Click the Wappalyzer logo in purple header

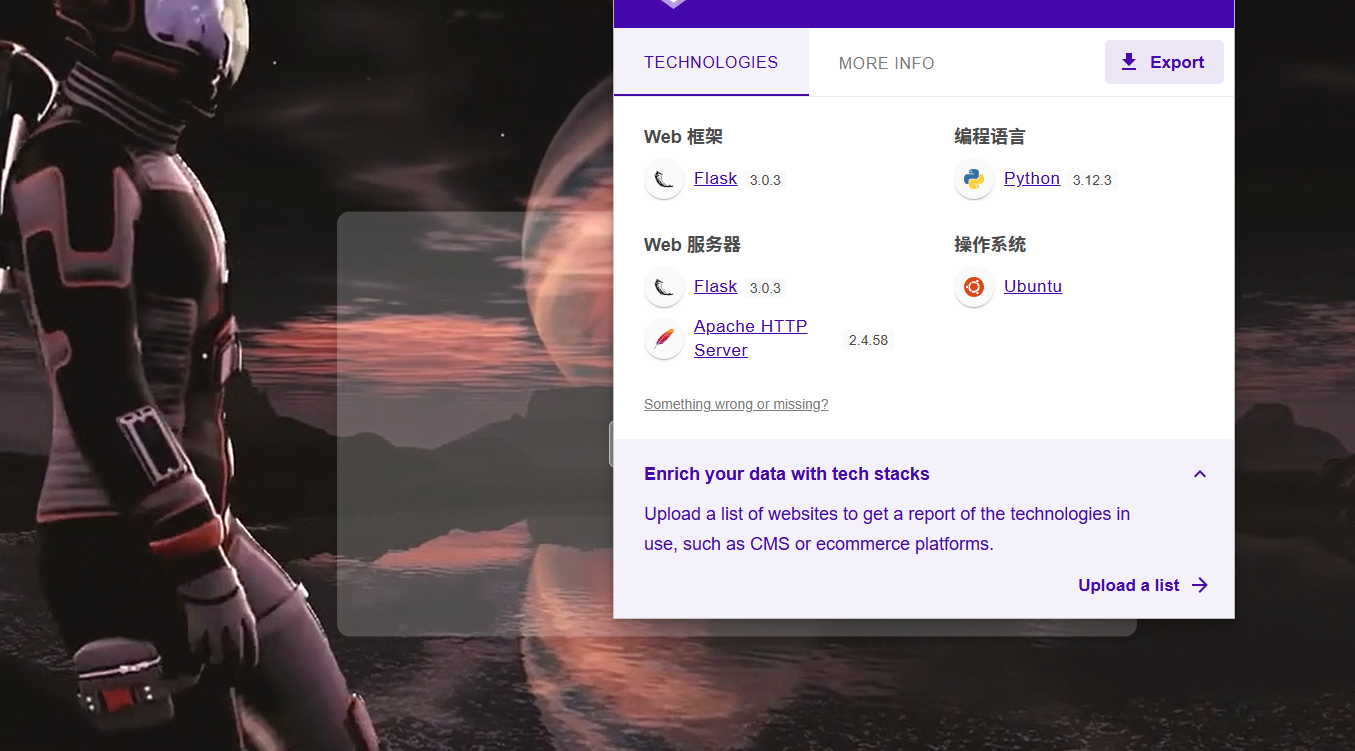pos(674,3)
